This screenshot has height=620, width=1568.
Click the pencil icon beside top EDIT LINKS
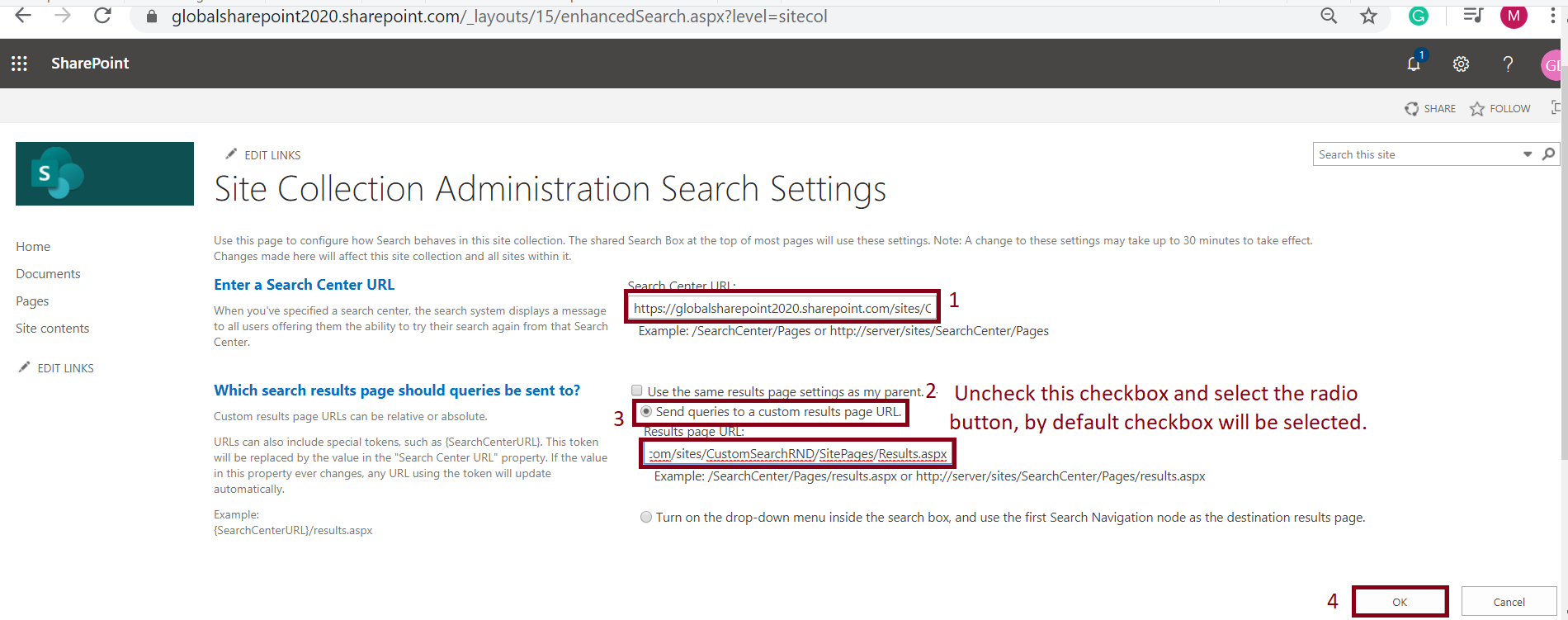pos(231,154)
